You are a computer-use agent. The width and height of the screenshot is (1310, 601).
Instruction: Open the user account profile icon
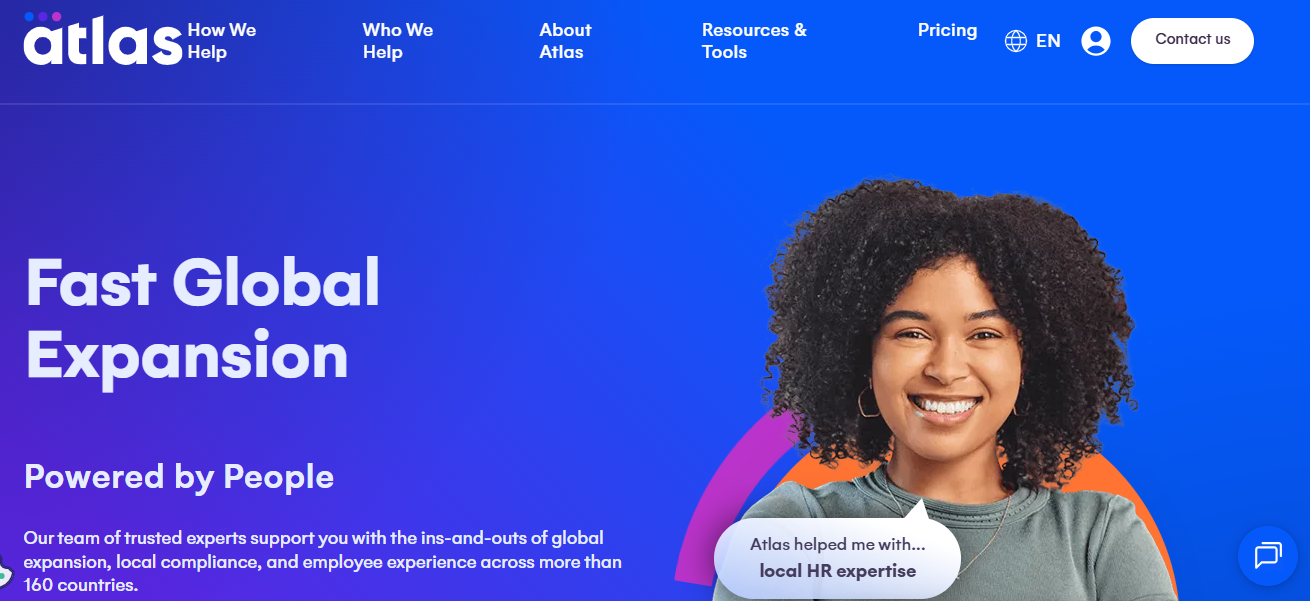coord(1096,41)
